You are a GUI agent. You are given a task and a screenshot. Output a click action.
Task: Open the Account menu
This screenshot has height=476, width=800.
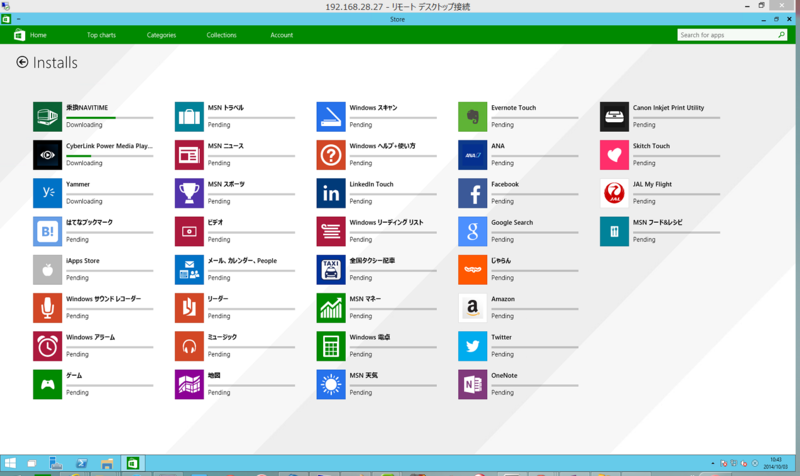pyautogui.click(x=282, y=35)
